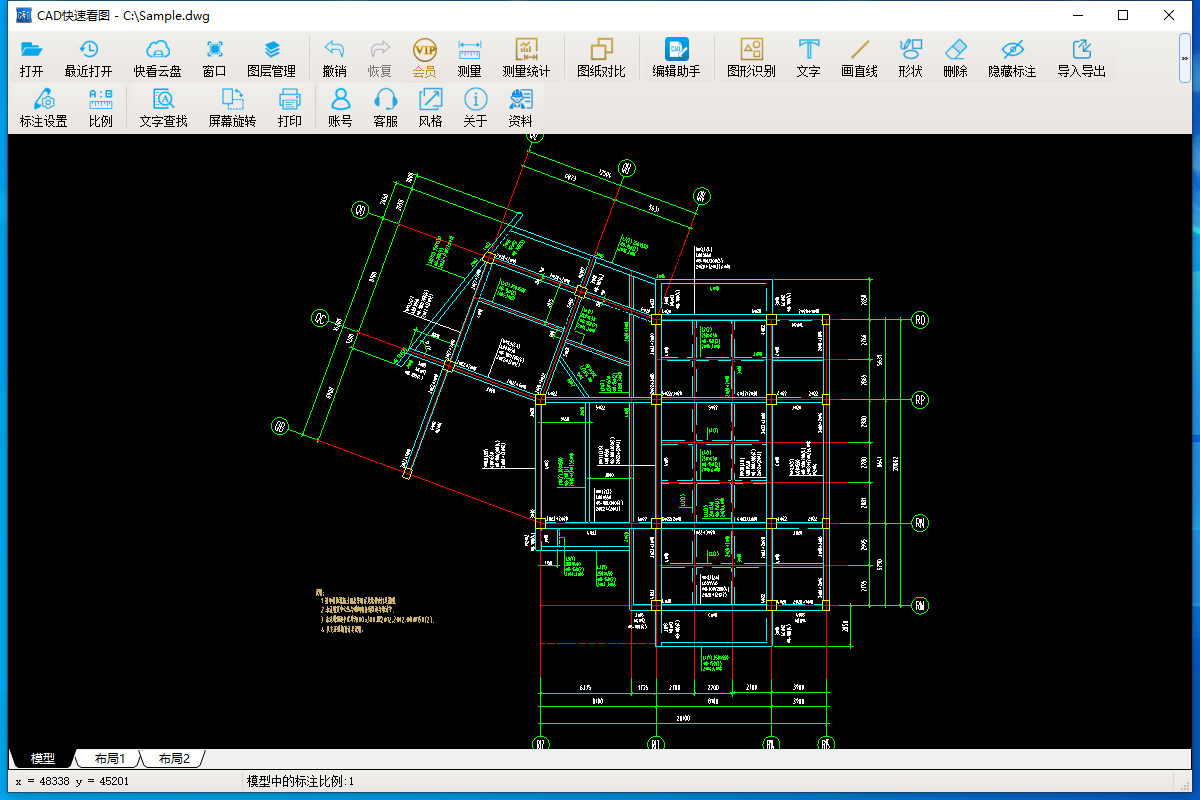Show recently opened files 最近打开
1200x800 pixels.
[x=88, y=59]
